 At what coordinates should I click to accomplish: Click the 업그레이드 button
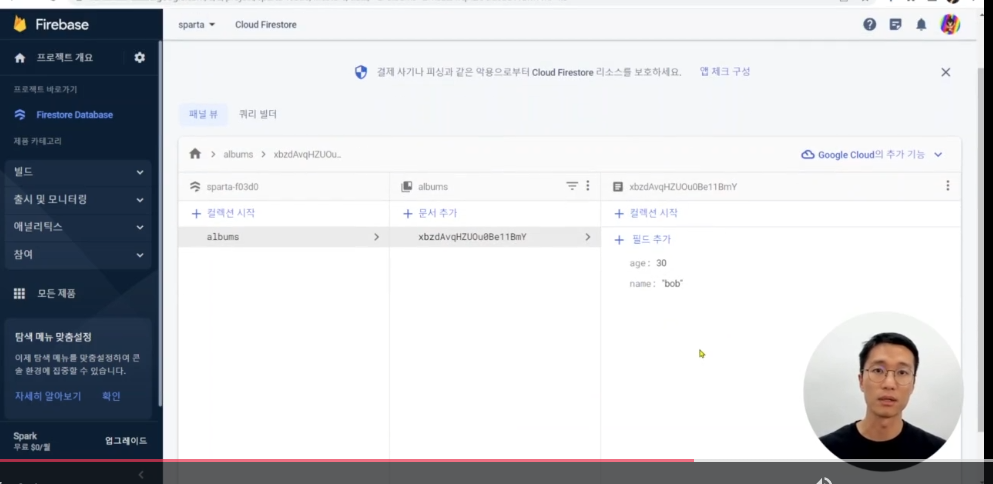pos(126,441)
